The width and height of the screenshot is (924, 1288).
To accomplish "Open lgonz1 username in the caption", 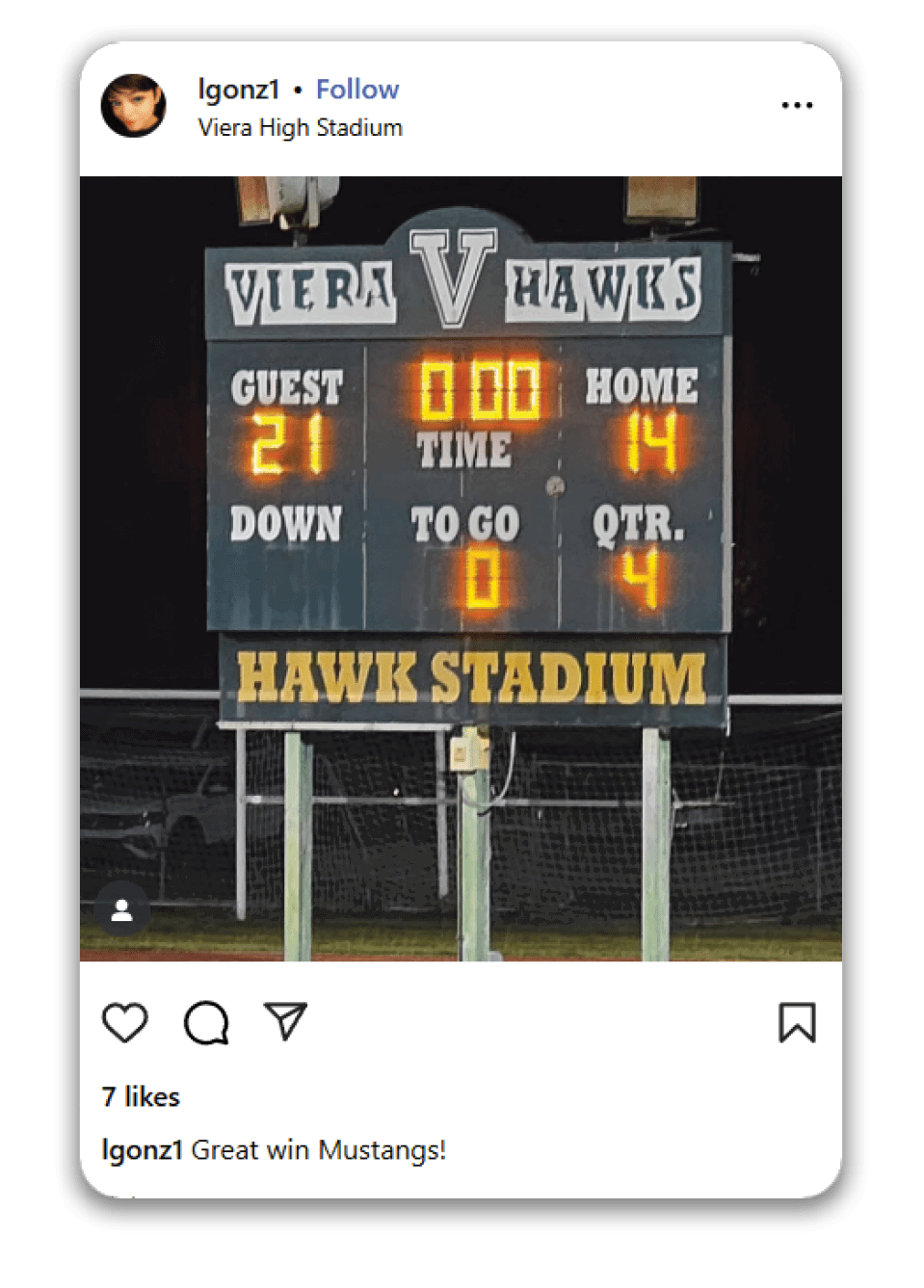I will click(x=142, y=1149).
